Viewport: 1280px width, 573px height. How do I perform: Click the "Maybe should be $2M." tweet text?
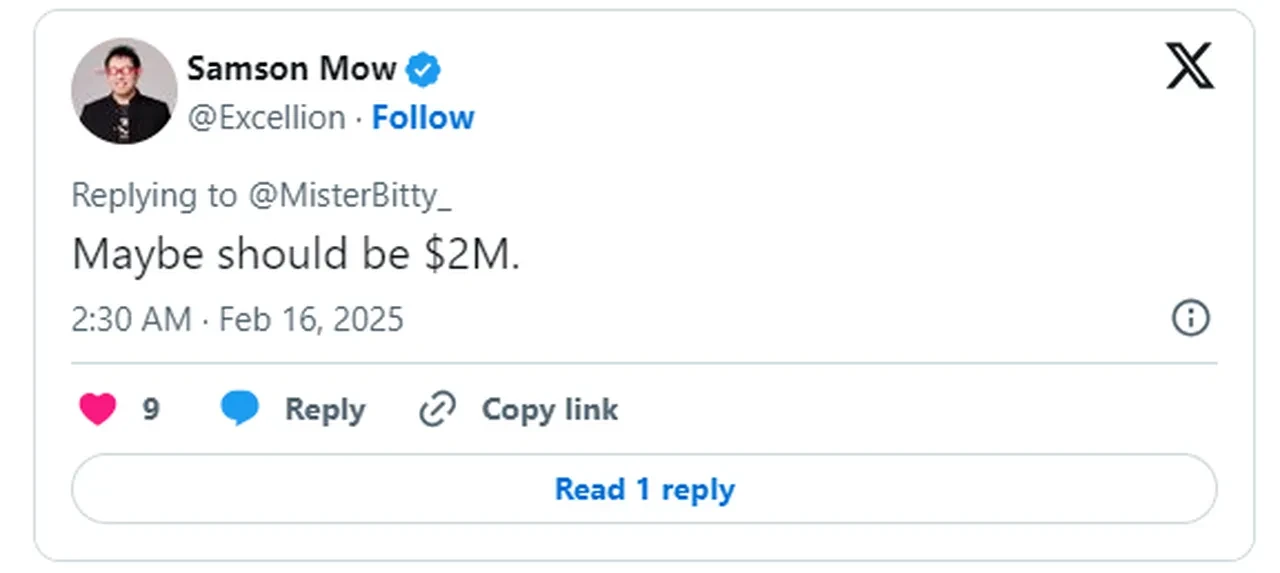pyautogui.click(x=296, y=255)
